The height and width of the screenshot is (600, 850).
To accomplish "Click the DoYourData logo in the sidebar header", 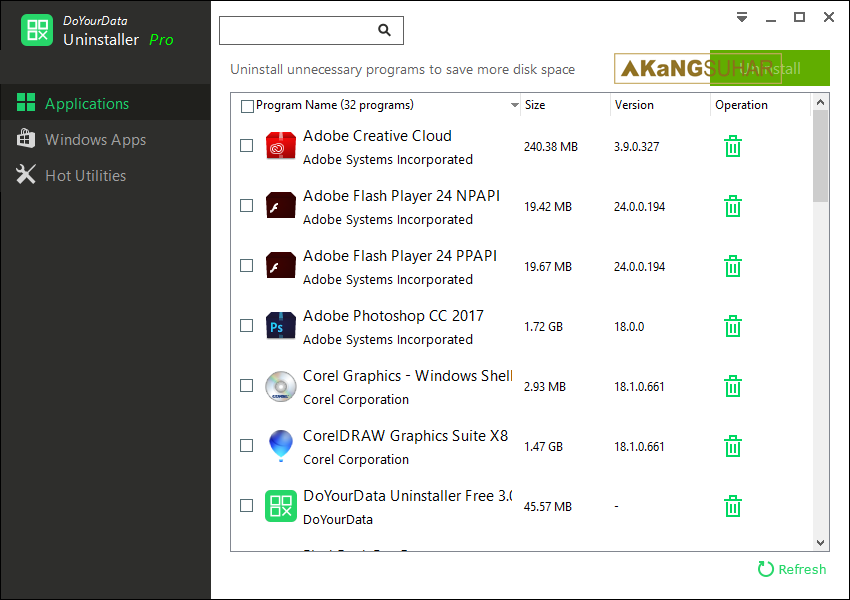I will click(37, 30).
